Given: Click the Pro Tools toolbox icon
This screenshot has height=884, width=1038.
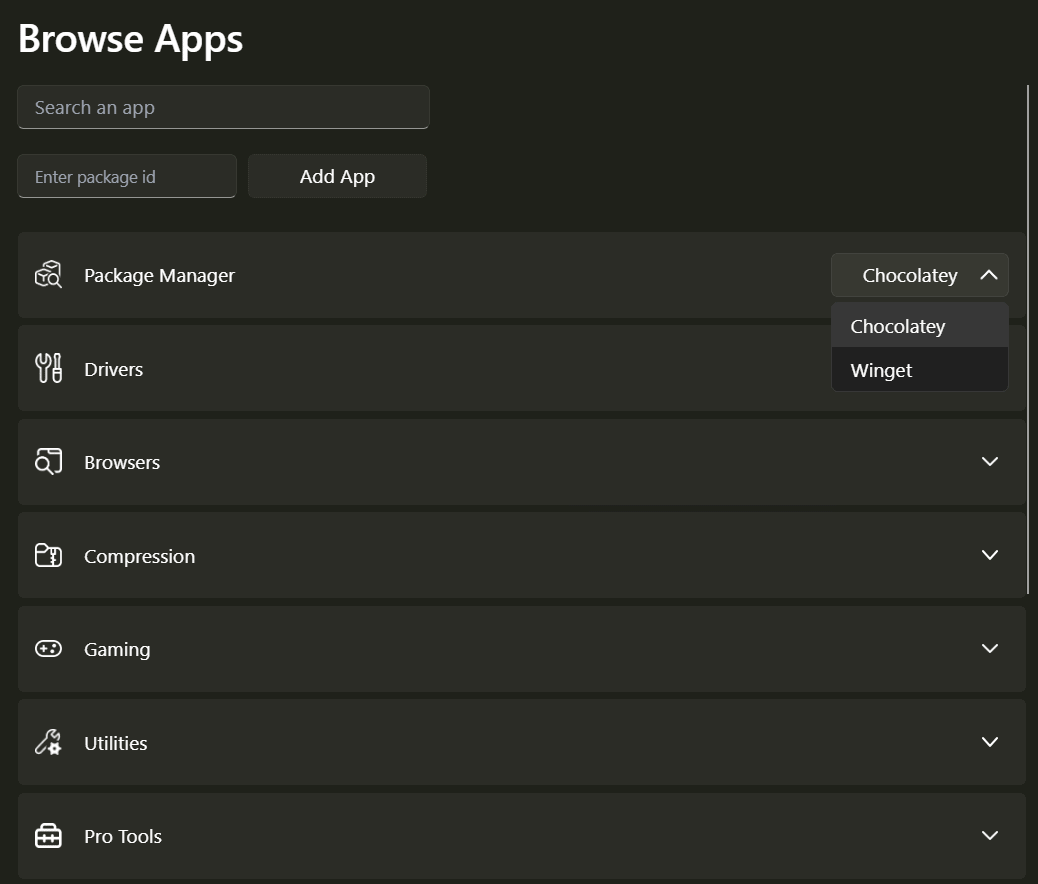Looking at the screenshot, I should tap(48, 836).
